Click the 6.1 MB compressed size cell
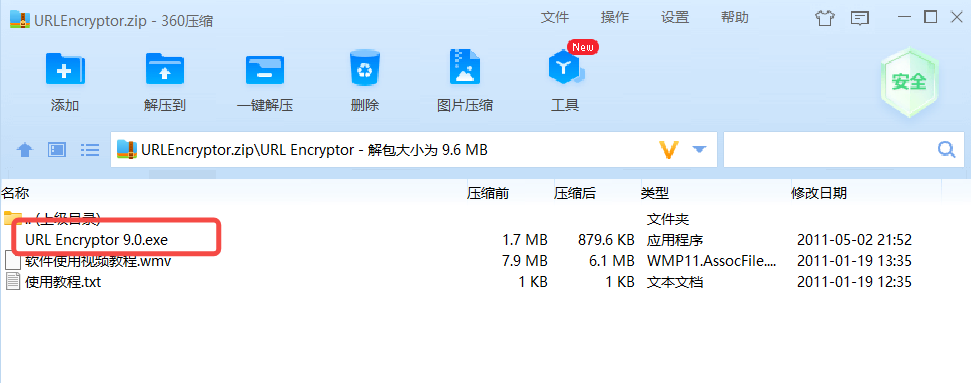The height and width of the screenshot is (383, 971). tap(612, 261)
